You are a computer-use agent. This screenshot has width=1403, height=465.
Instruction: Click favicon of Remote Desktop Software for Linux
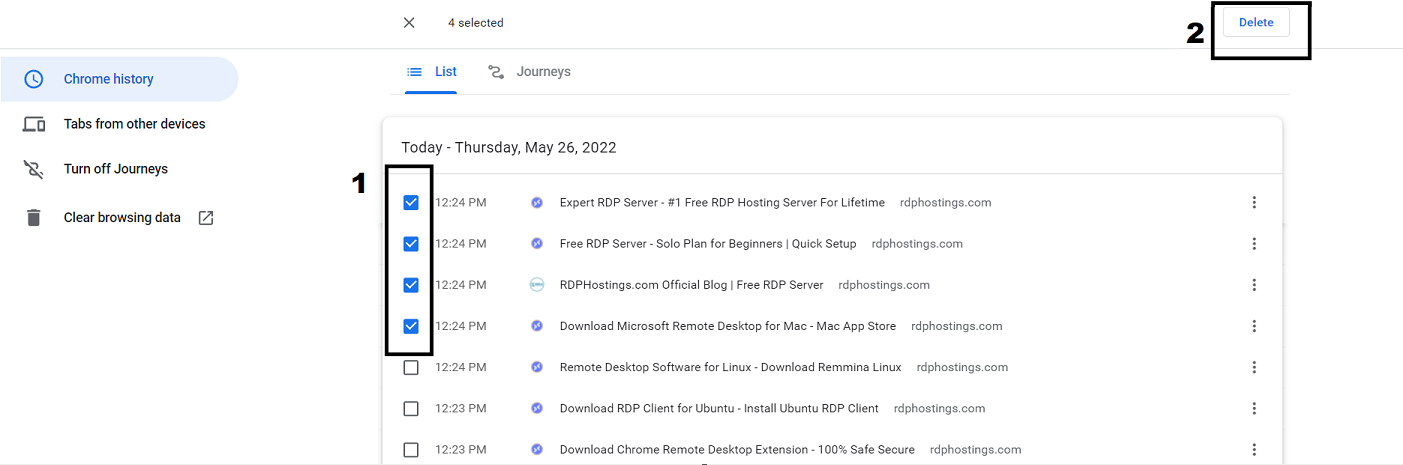(x=537, y=368)
